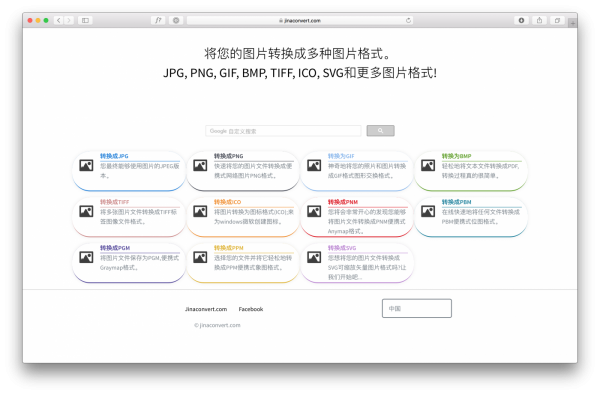The height and width of the screenshot is (395, 600).
Task: Open the 转换成SVG link
Action: (342, 248)
